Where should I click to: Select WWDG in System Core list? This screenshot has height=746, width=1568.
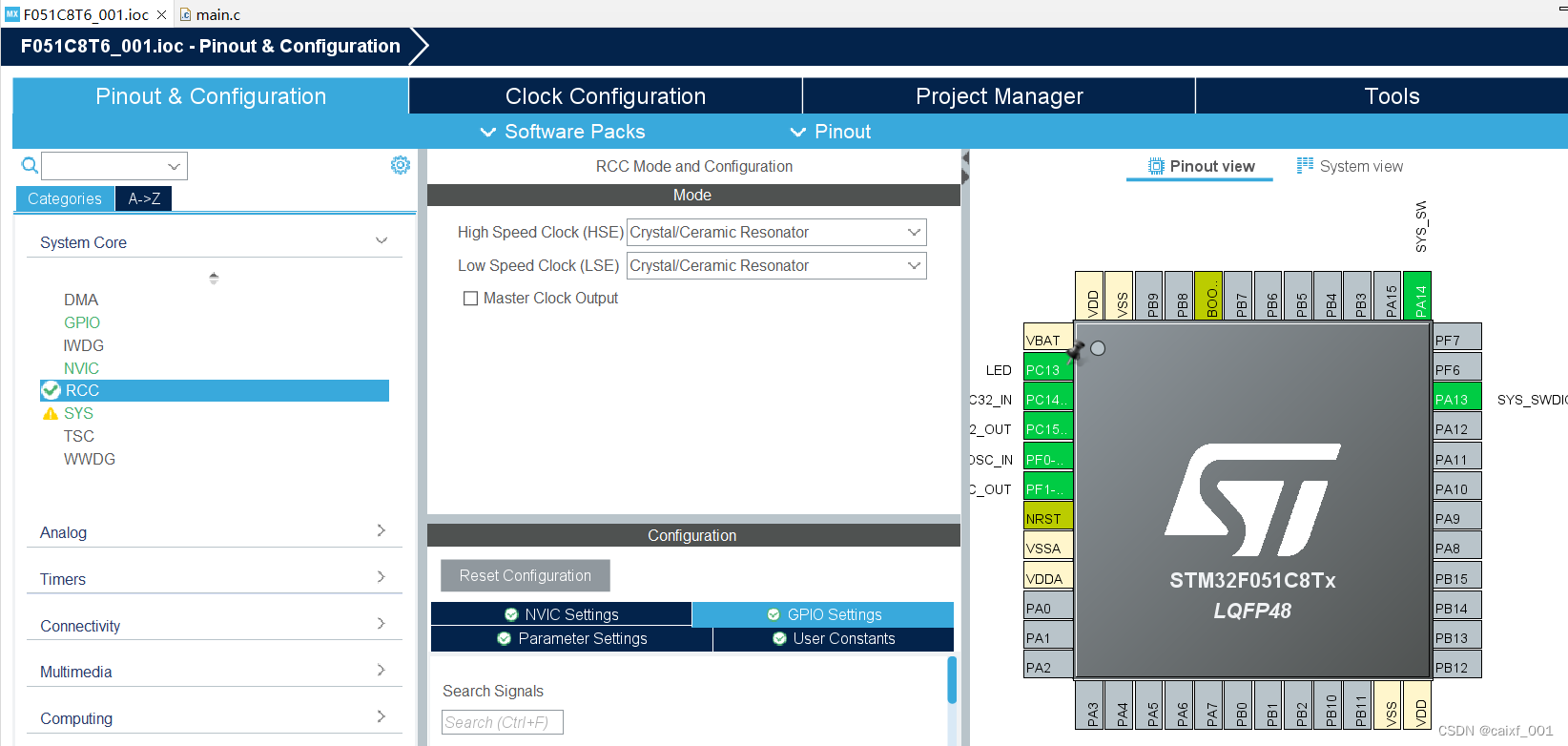[x=90, y=459]
